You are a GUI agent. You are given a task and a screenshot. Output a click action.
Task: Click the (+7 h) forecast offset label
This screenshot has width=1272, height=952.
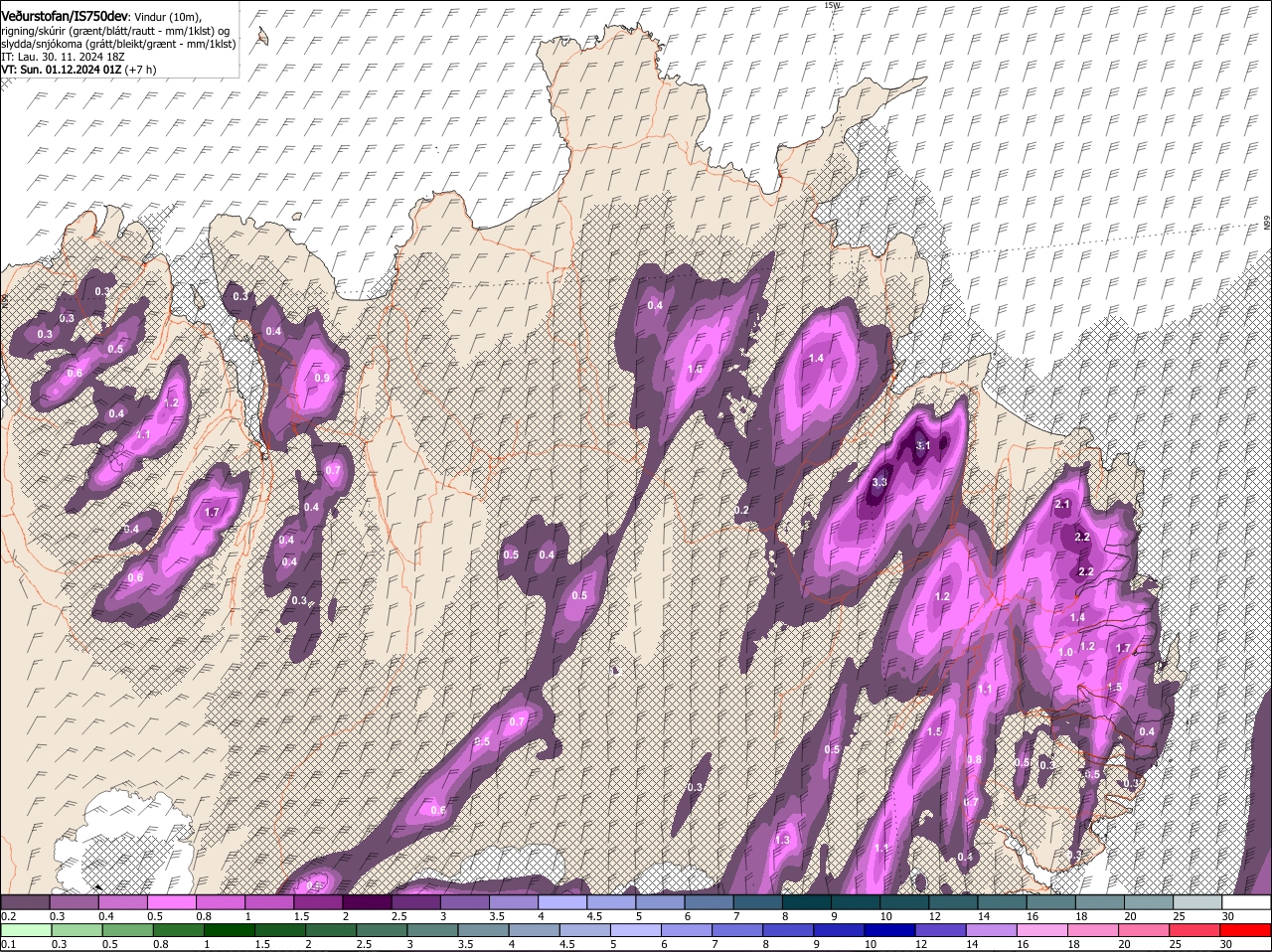pyautogui.click(x=140, y=70)
